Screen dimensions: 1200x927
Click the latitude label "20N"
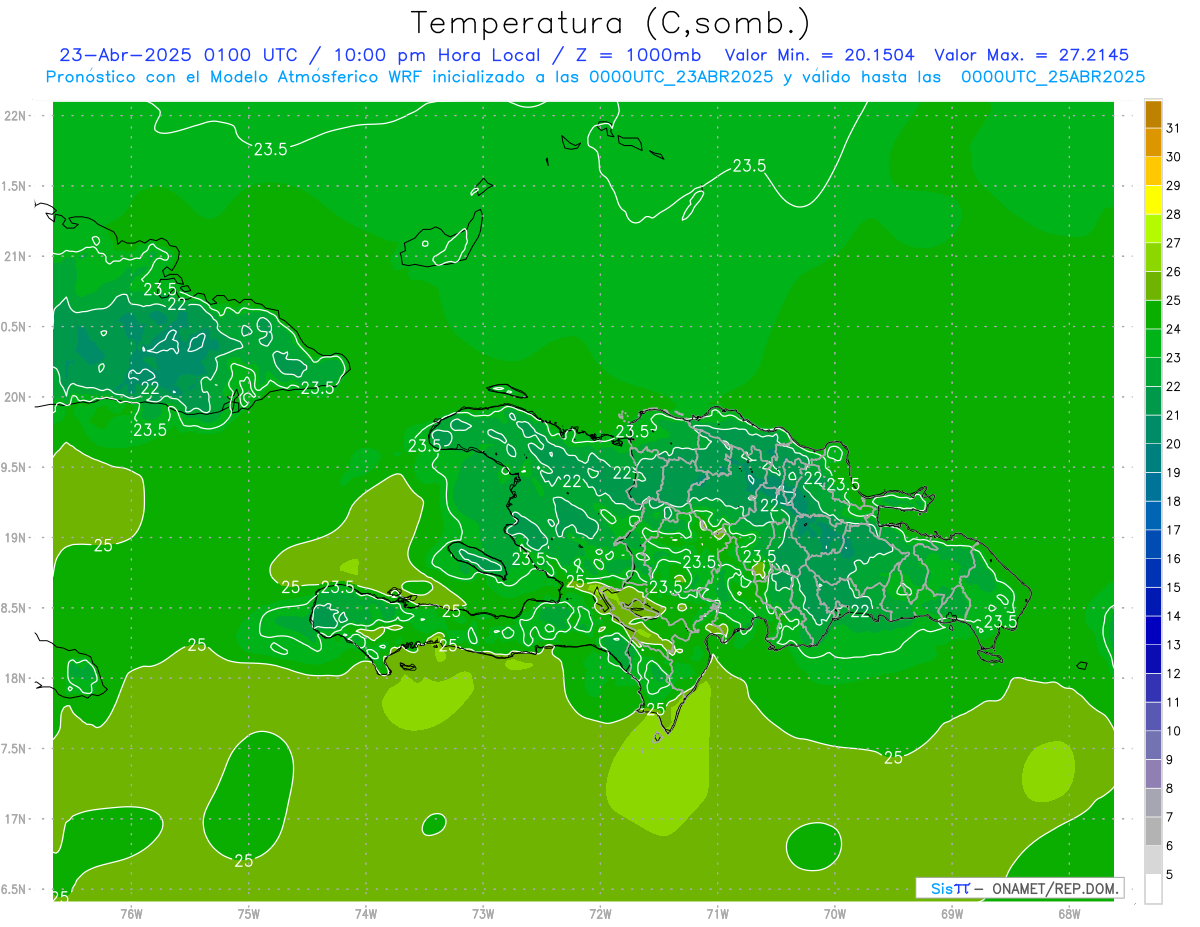[14, 397]
